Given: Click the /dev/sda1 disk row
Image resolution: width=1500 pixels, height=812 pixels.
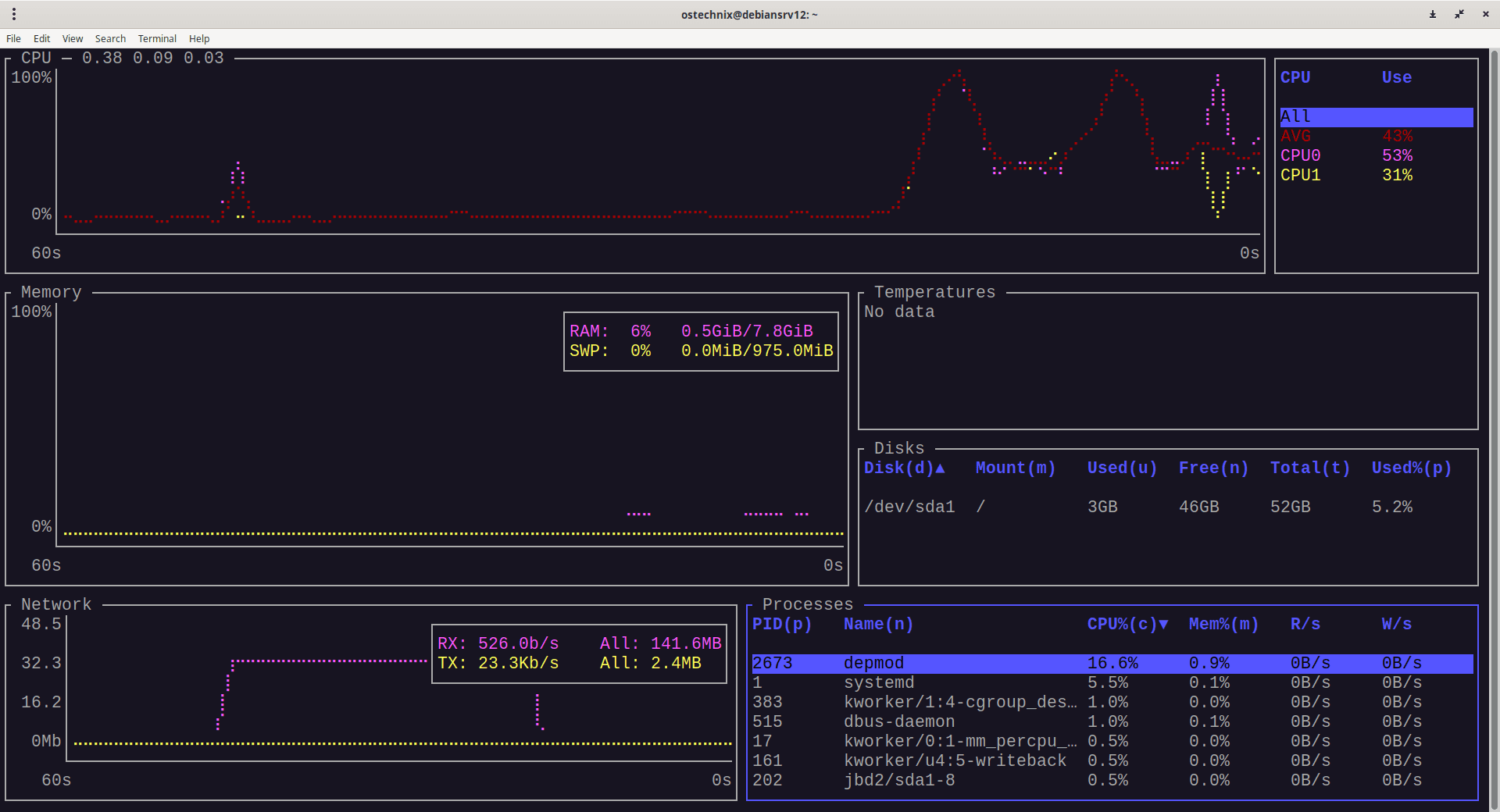Looking at the screenshot, I should click(909, 507).
